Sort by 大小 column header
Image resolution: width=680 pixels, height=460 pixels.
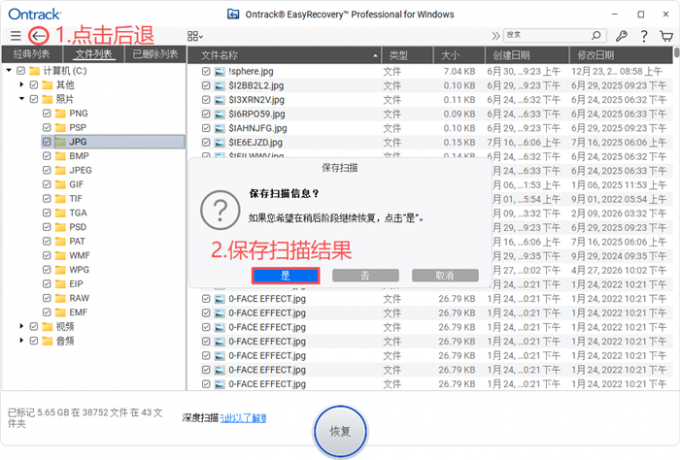459,55
